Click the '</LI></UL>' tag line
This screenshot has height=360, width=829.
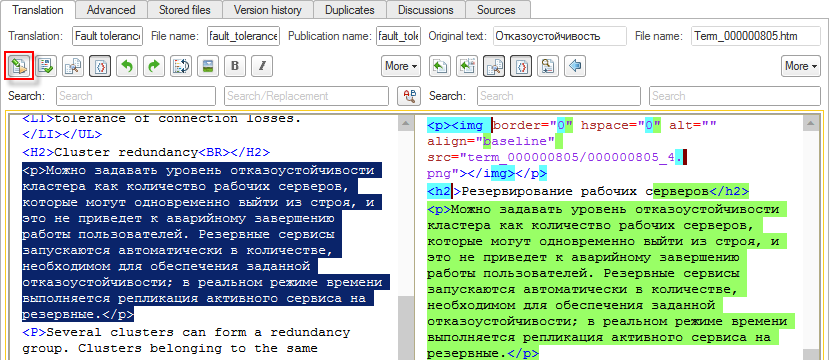pyautogui.click(x=62, y=134)
